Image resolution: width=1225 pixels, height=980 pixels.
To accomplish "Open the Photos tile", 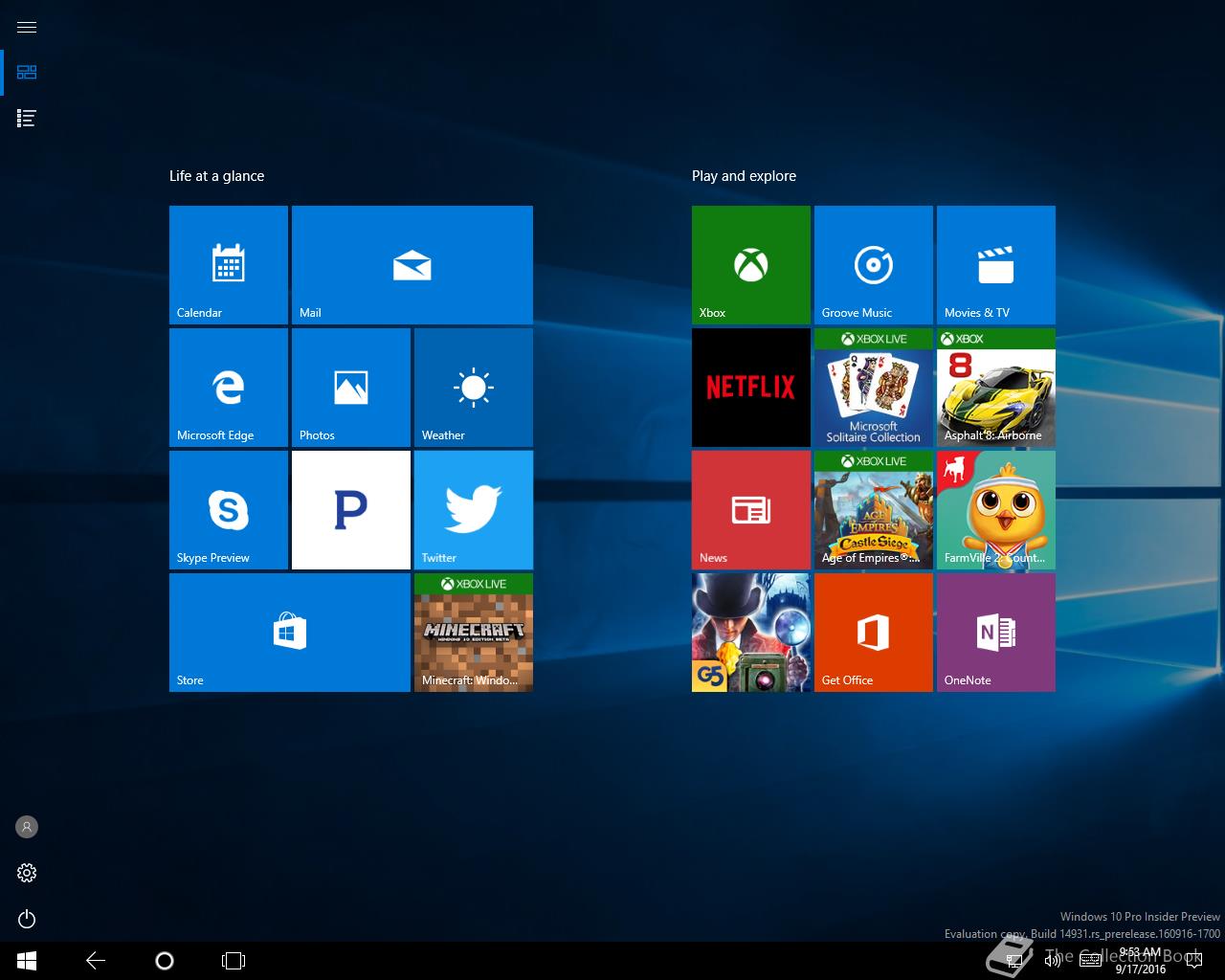I will click(351, 388).
